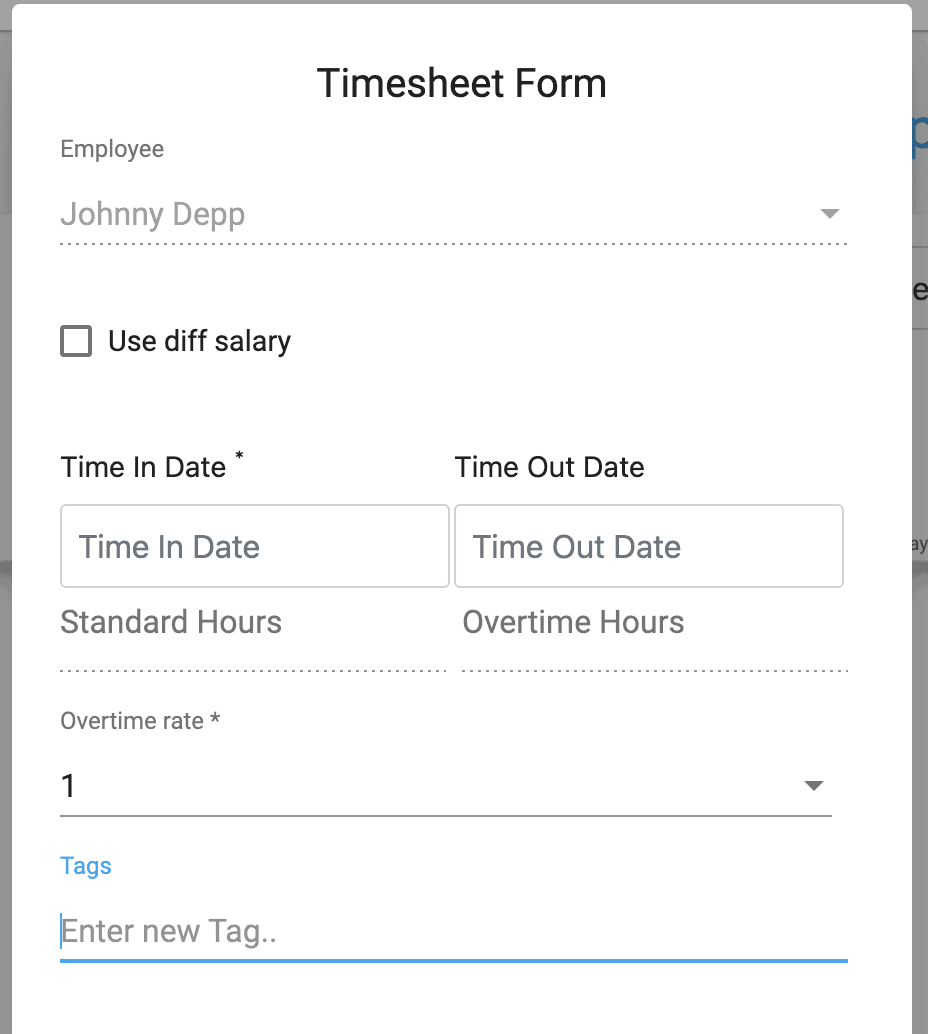The width and height of the screenshot is (928, 1034).
Task: Click the blue "Tags" label
Action: coord(85,866)
